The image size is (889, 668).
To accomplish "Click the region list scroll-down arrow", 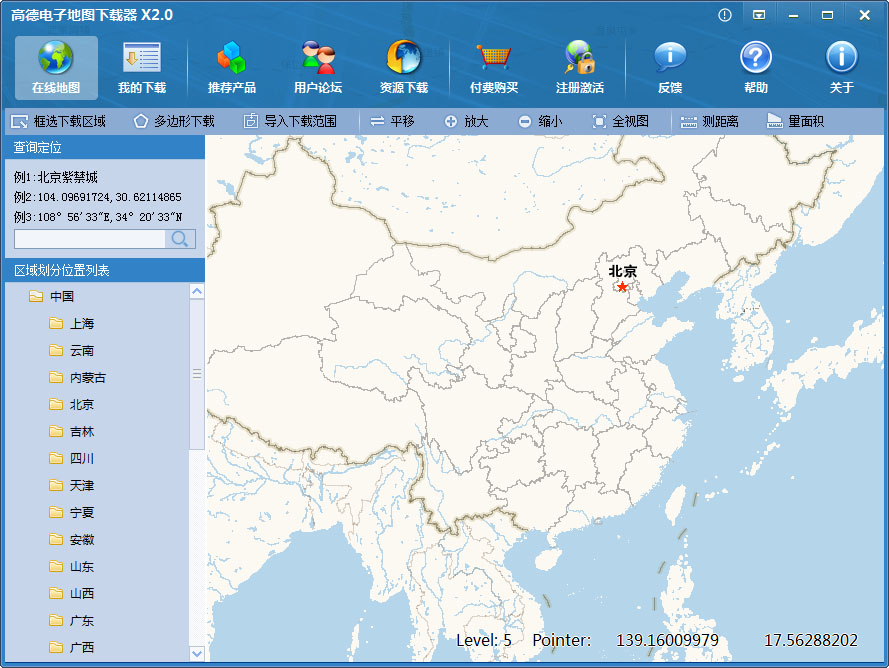I will click(x=197, y=653).
